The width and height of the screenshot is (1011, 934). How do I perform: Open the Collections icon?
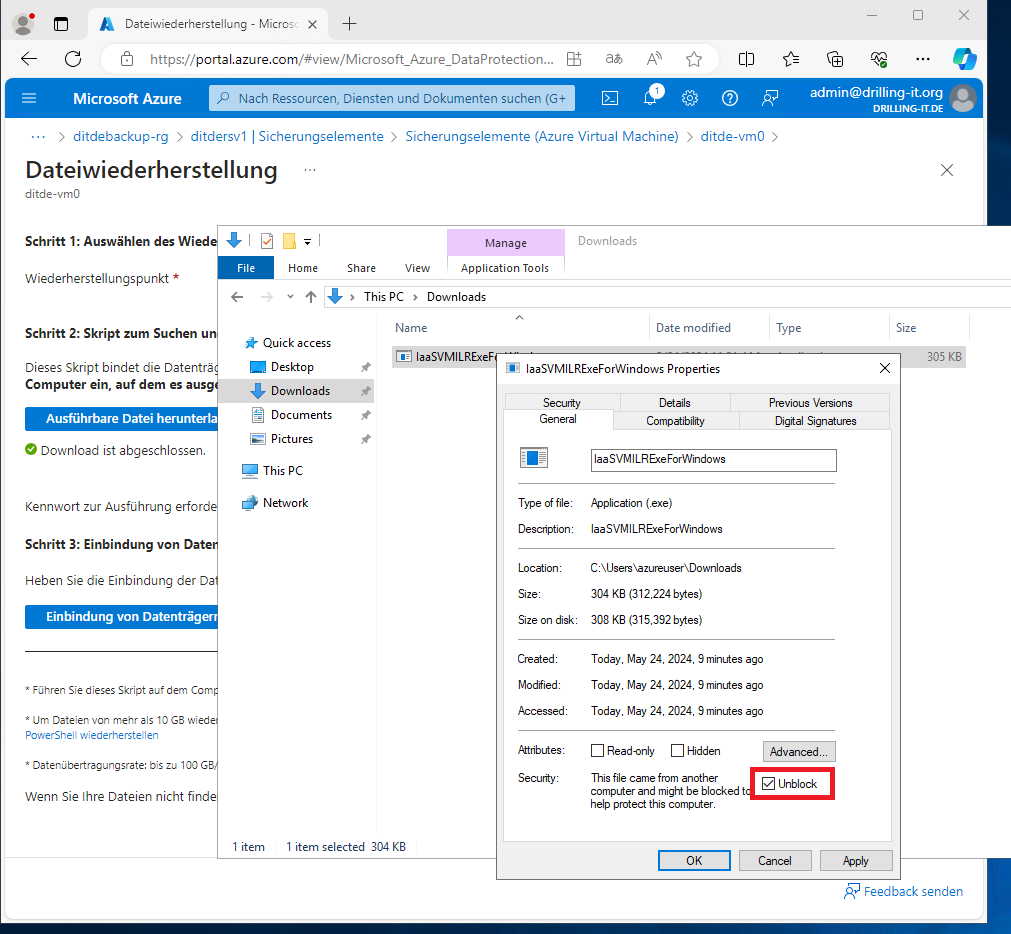pyautogui.click(x=835, y=59)
